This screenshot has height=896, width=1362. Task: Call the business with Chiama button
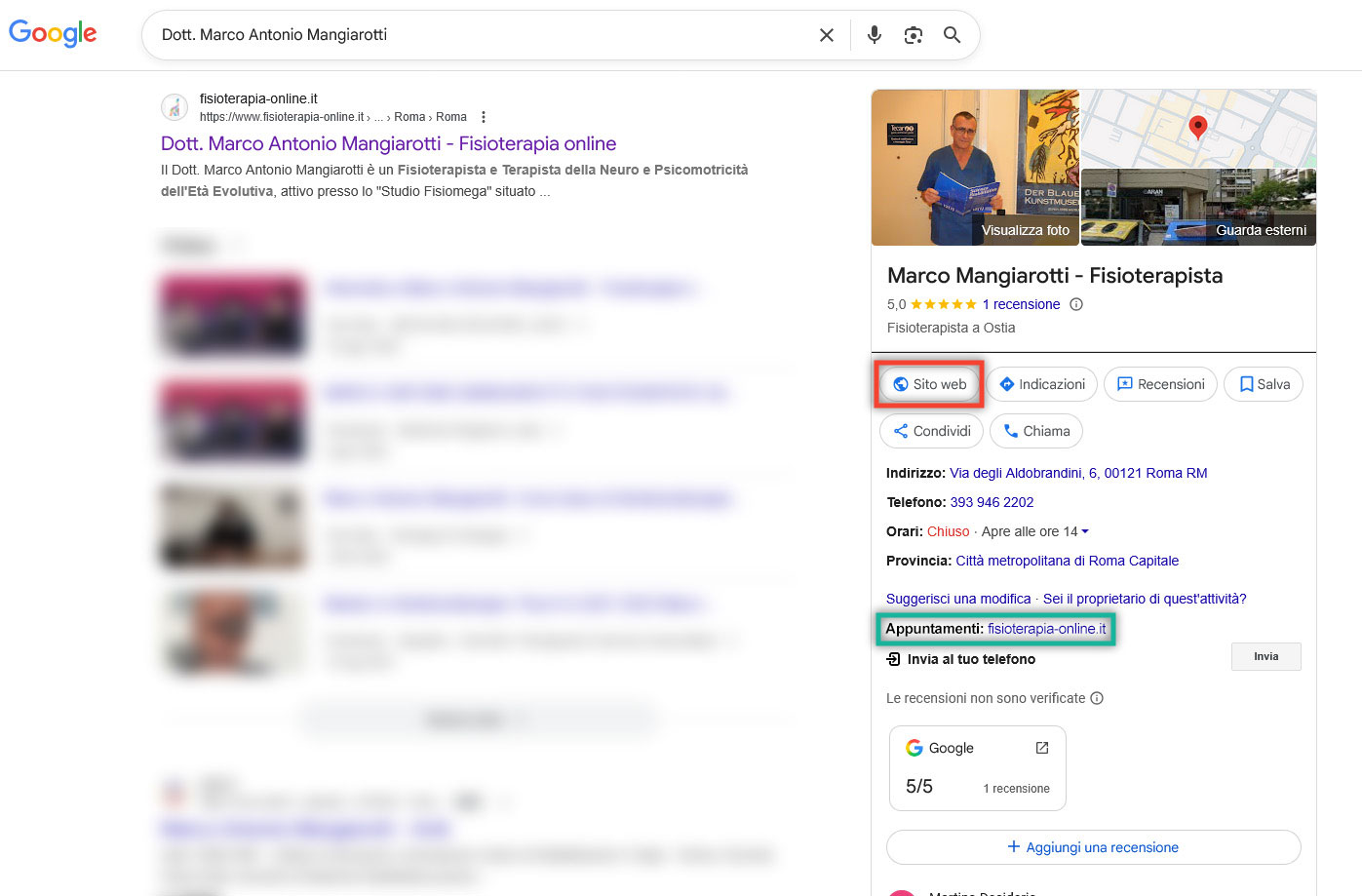1035,431
